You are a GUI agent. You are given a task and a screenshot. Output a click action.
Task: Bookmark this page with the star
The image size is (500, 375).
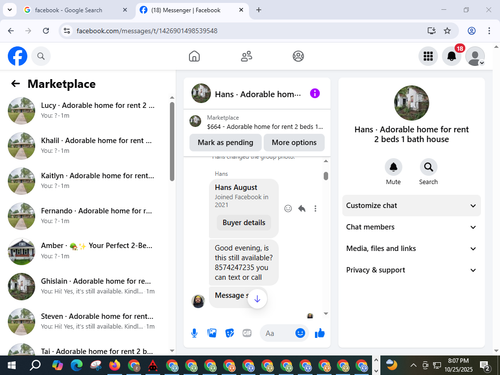tap(447, 31)
